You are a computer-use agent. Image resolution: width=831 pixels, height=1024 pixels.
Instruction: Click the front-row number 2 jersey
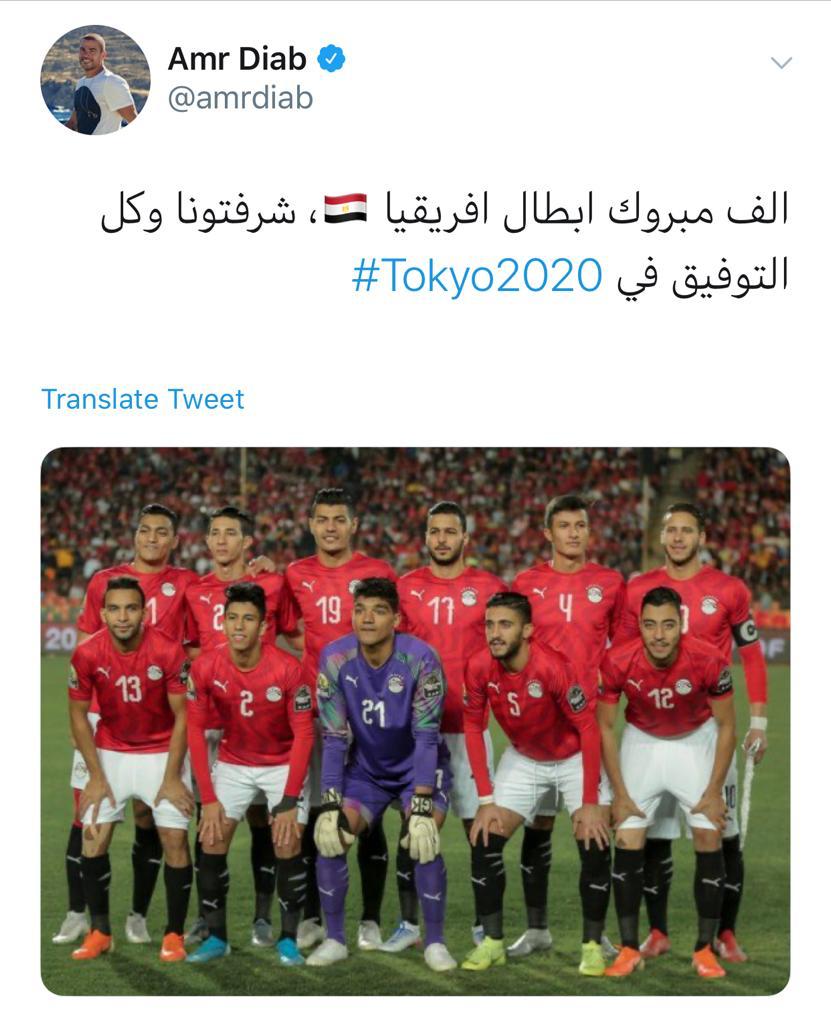coord(252,705)
